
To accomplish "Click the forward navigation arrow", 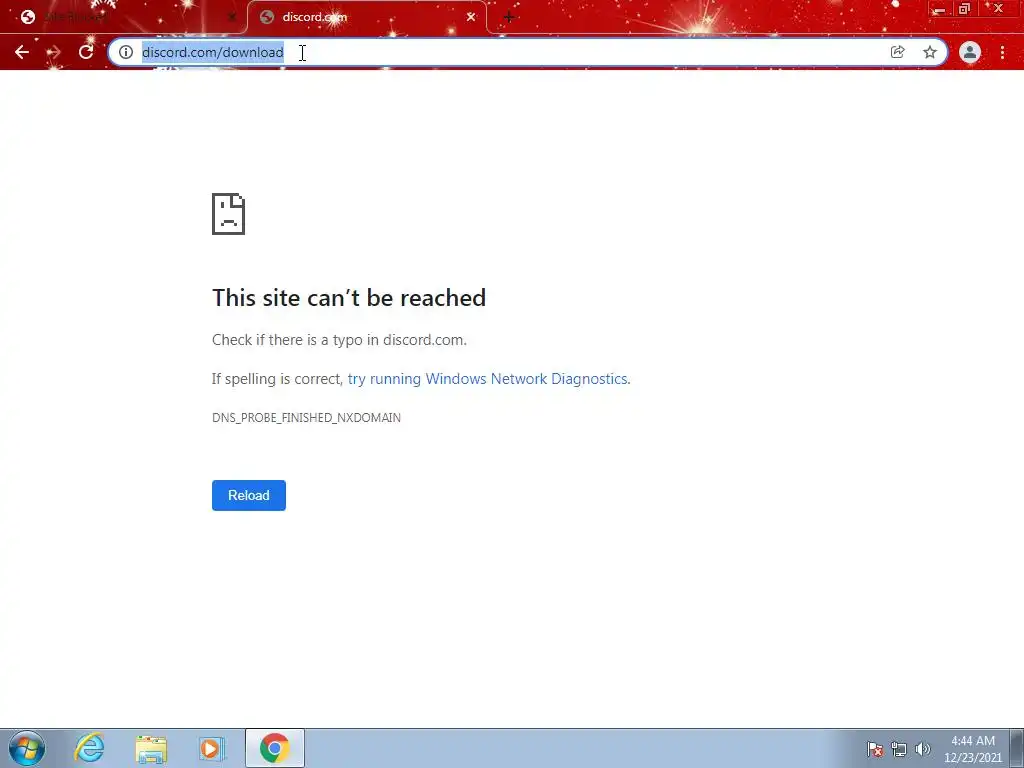I will click(x=54, y=52).
